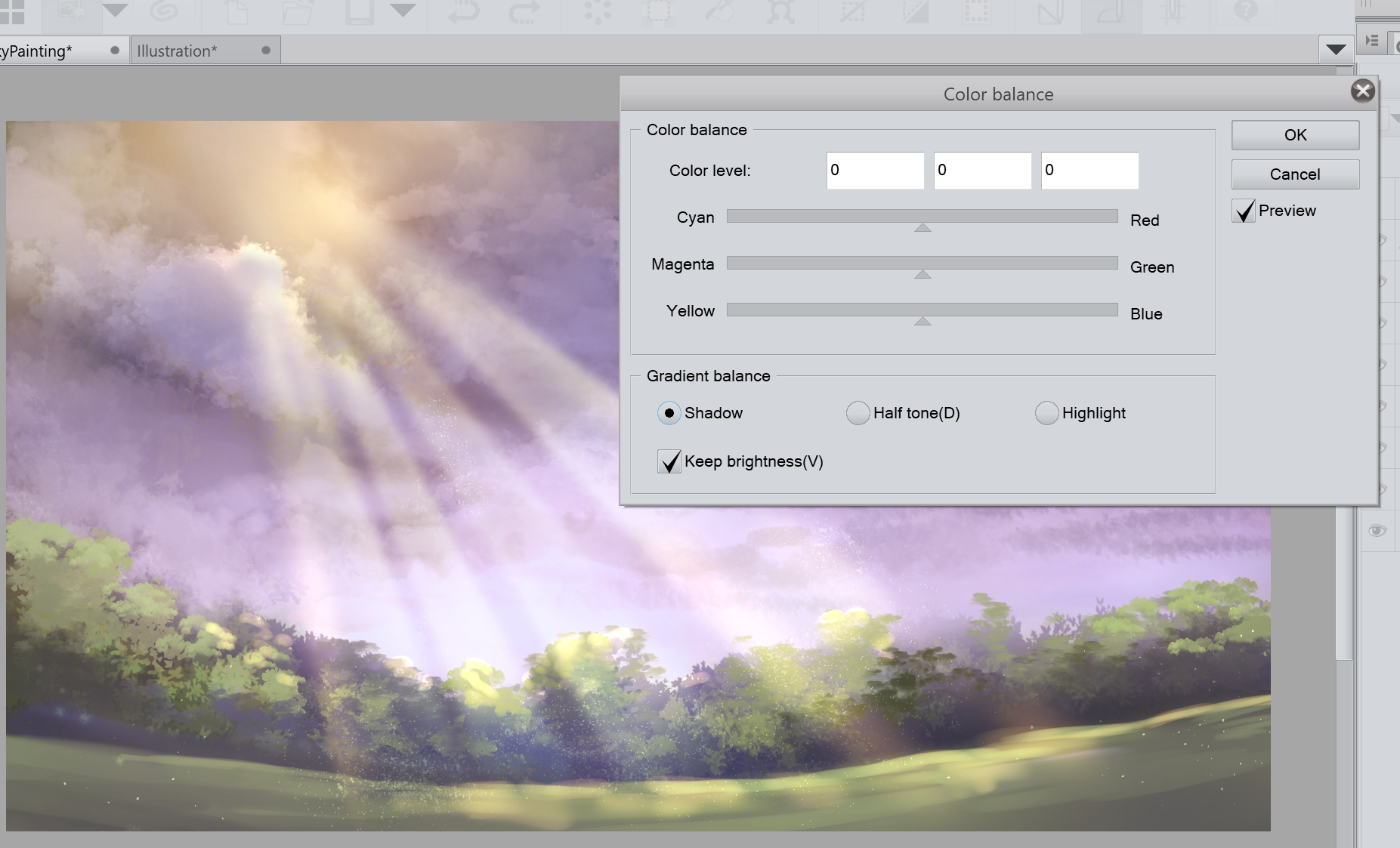Viewport: 1400px width, 848px height.
Task: Click the panel menu icon at top right
Action: (1372, 41)
